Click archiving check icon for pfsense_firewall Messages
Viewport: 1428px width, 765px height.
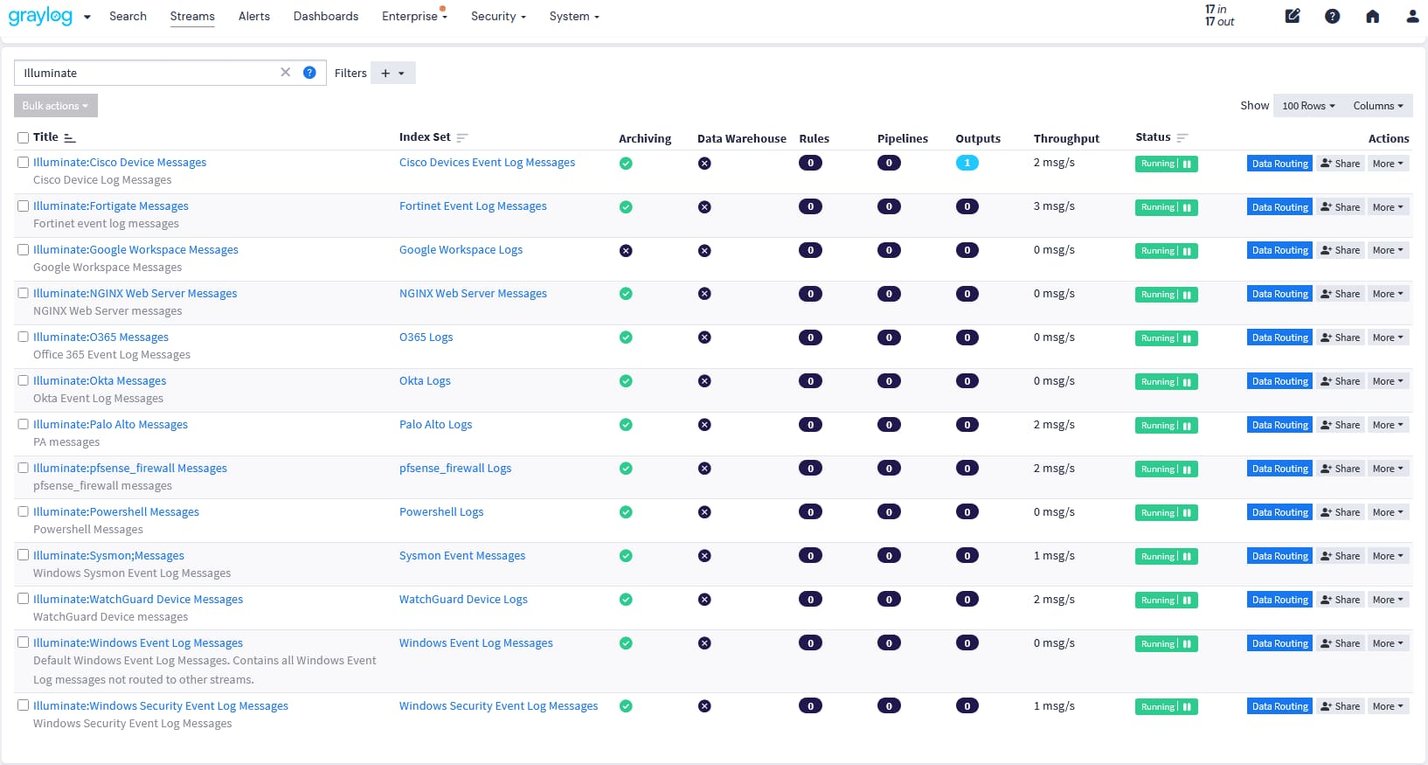click(x=626, y=468)
